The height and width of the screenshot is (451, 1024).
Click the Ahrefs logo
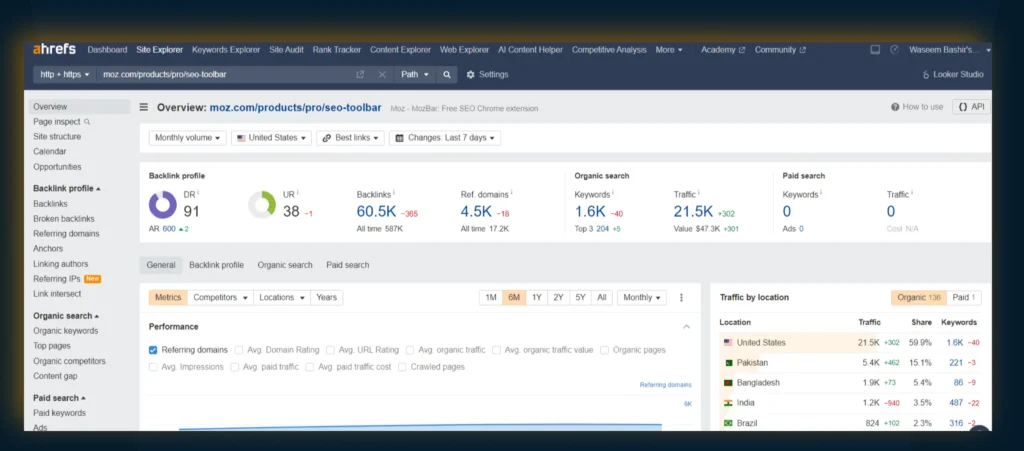pyautogui.click(x=55, y=50)
